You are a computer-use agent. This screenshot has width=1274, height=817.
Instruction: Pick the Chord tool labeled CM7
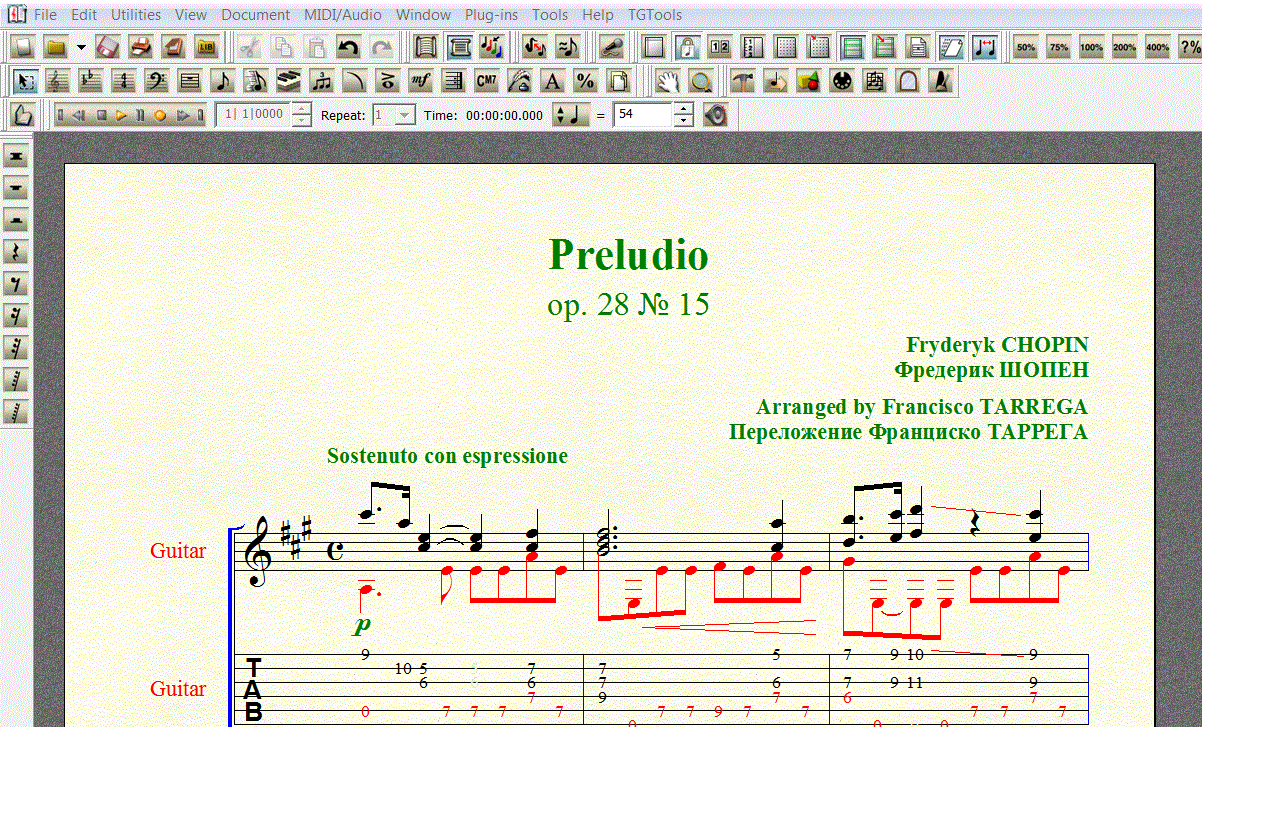486,81
